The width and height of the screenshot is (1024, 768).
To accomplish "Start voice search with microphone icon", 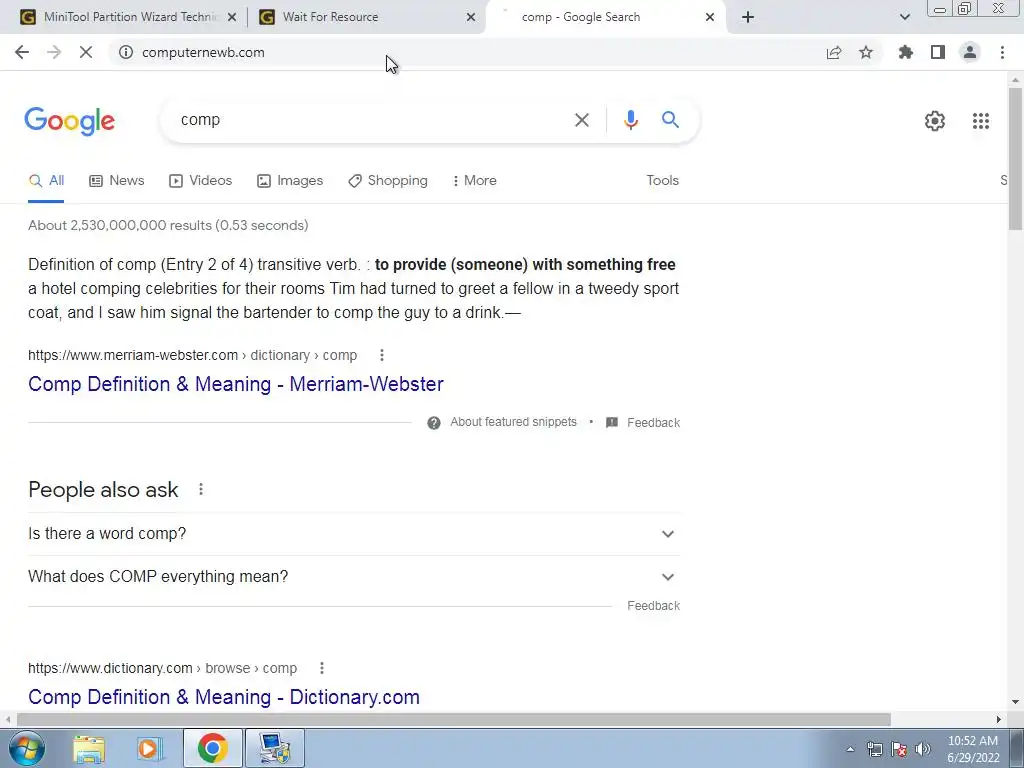I will click(630, 120).
